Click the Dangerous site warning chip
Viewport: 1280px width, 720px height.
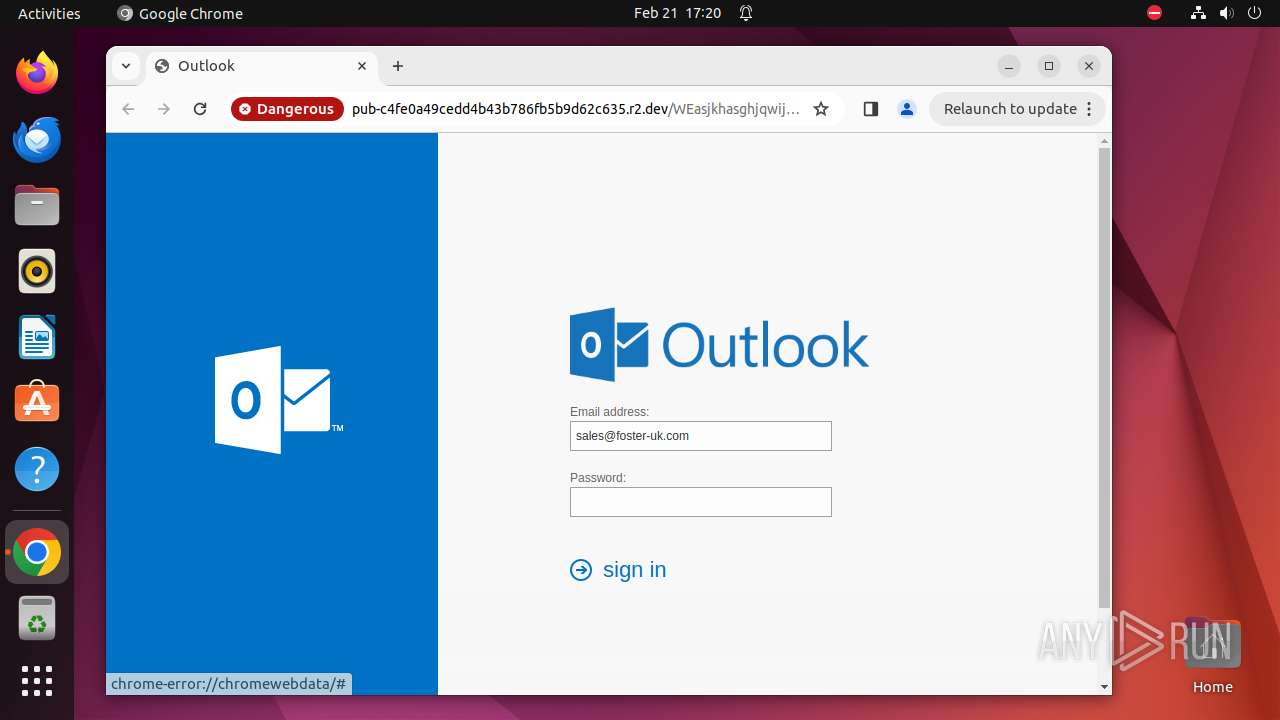pyautogui.click(x=287, y=109)
